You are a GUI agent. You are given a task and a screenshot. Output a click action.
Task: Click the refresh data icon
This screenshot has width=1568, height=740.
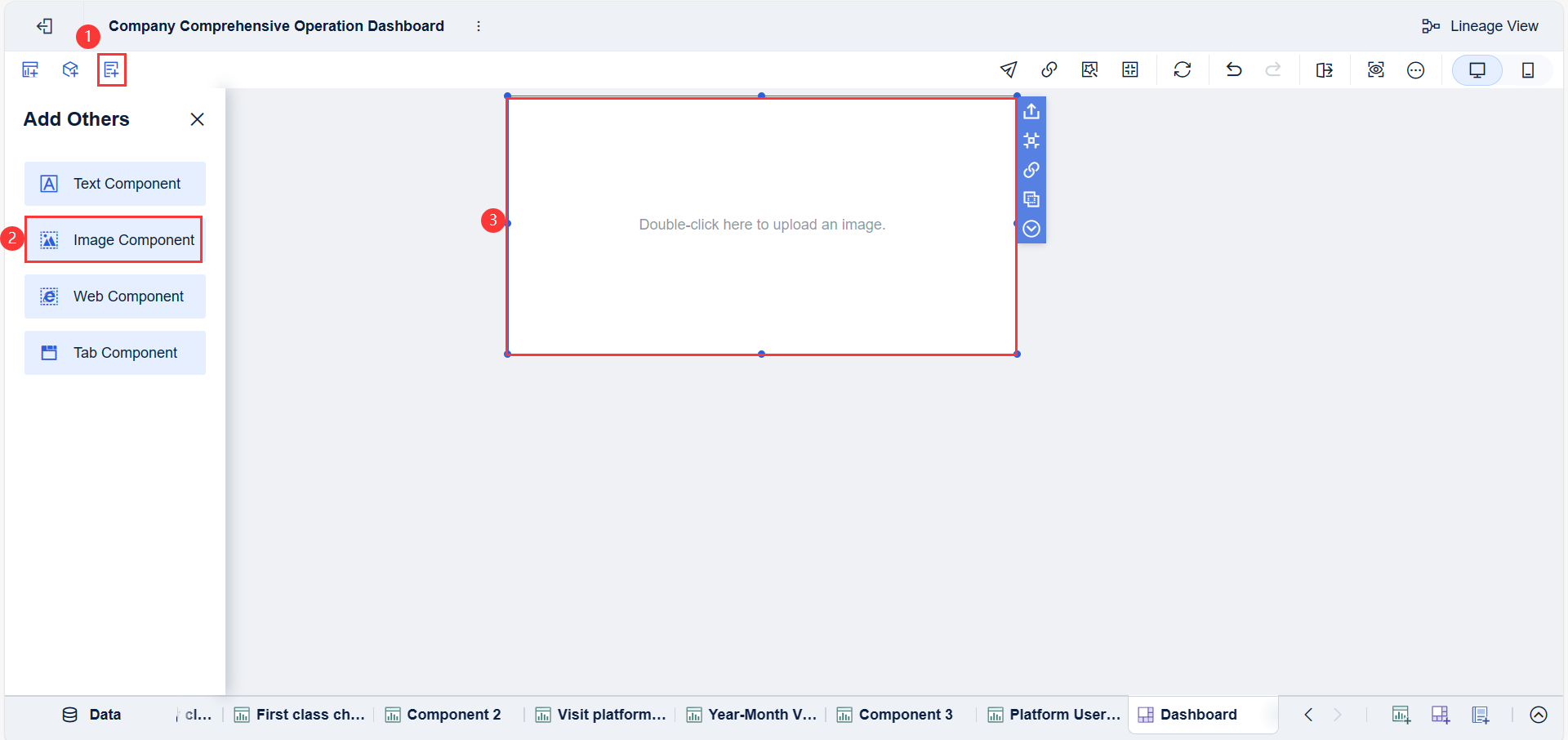(1183, 70)
